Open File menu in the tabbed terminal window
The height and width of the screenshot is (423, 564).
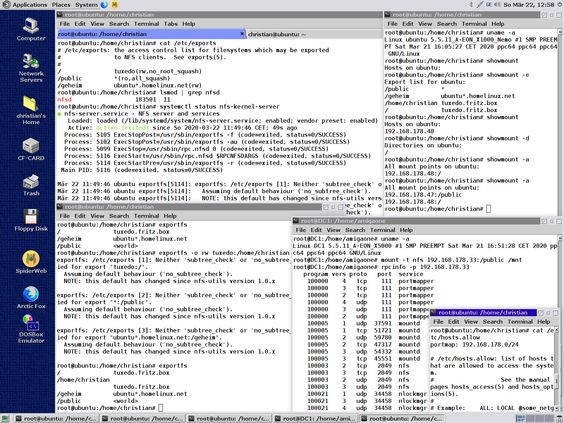tap(65, 24)
